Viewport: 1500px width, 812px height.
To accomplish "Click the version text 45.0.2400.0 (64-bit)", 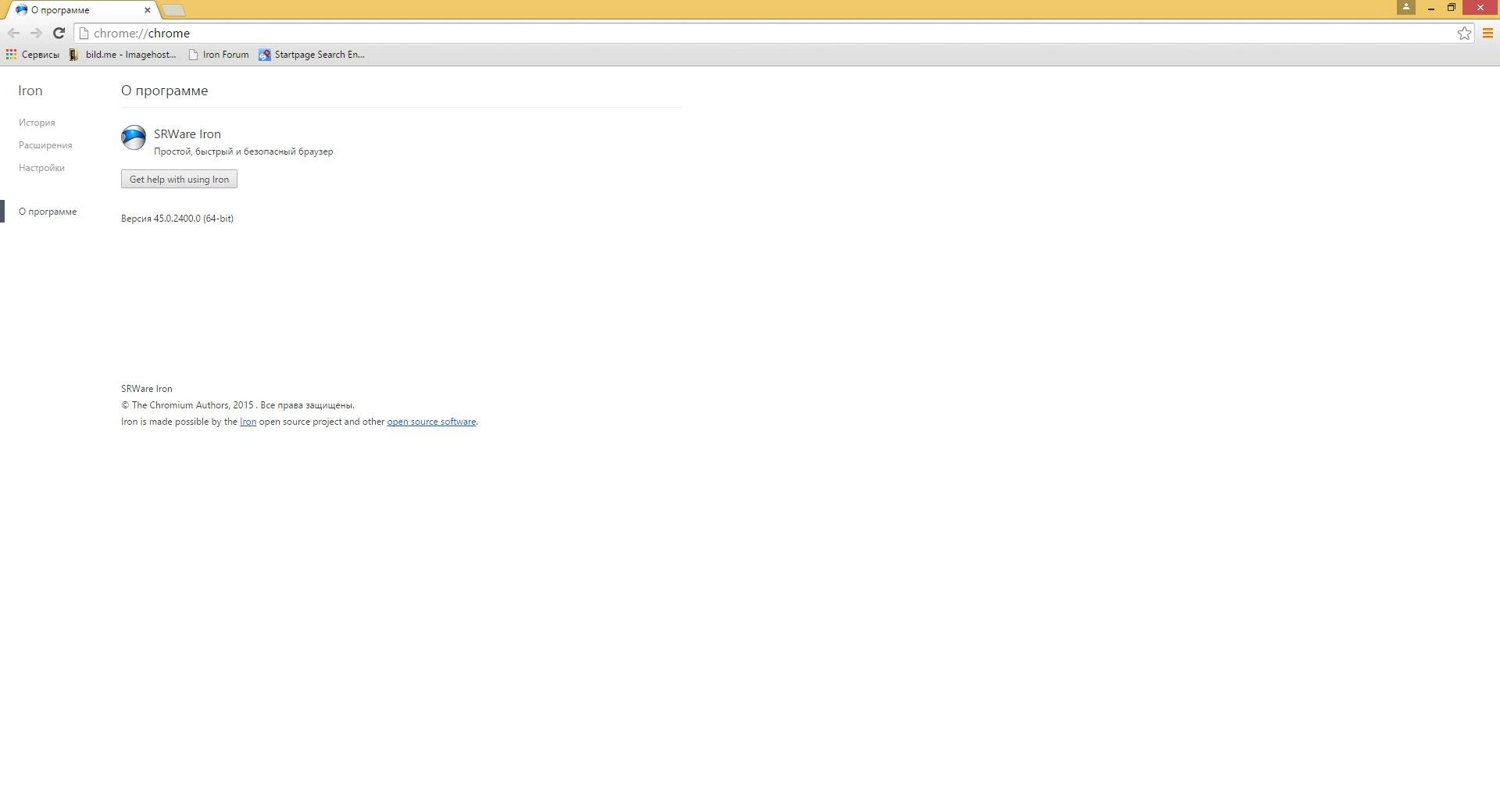I will [x=177, y=219].
